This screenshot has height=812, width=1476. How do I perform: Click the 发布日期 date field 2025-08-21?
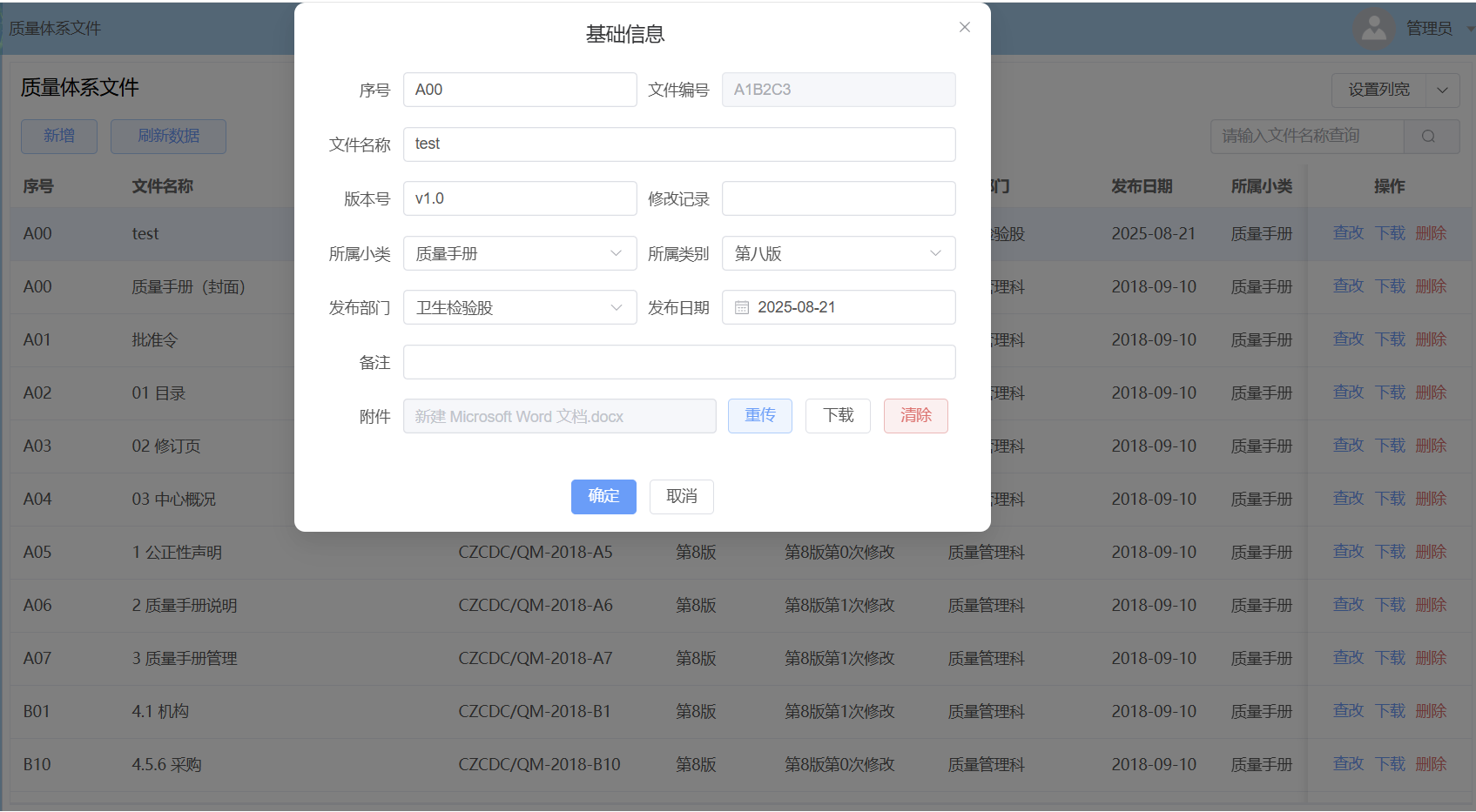tap(839, 307)
